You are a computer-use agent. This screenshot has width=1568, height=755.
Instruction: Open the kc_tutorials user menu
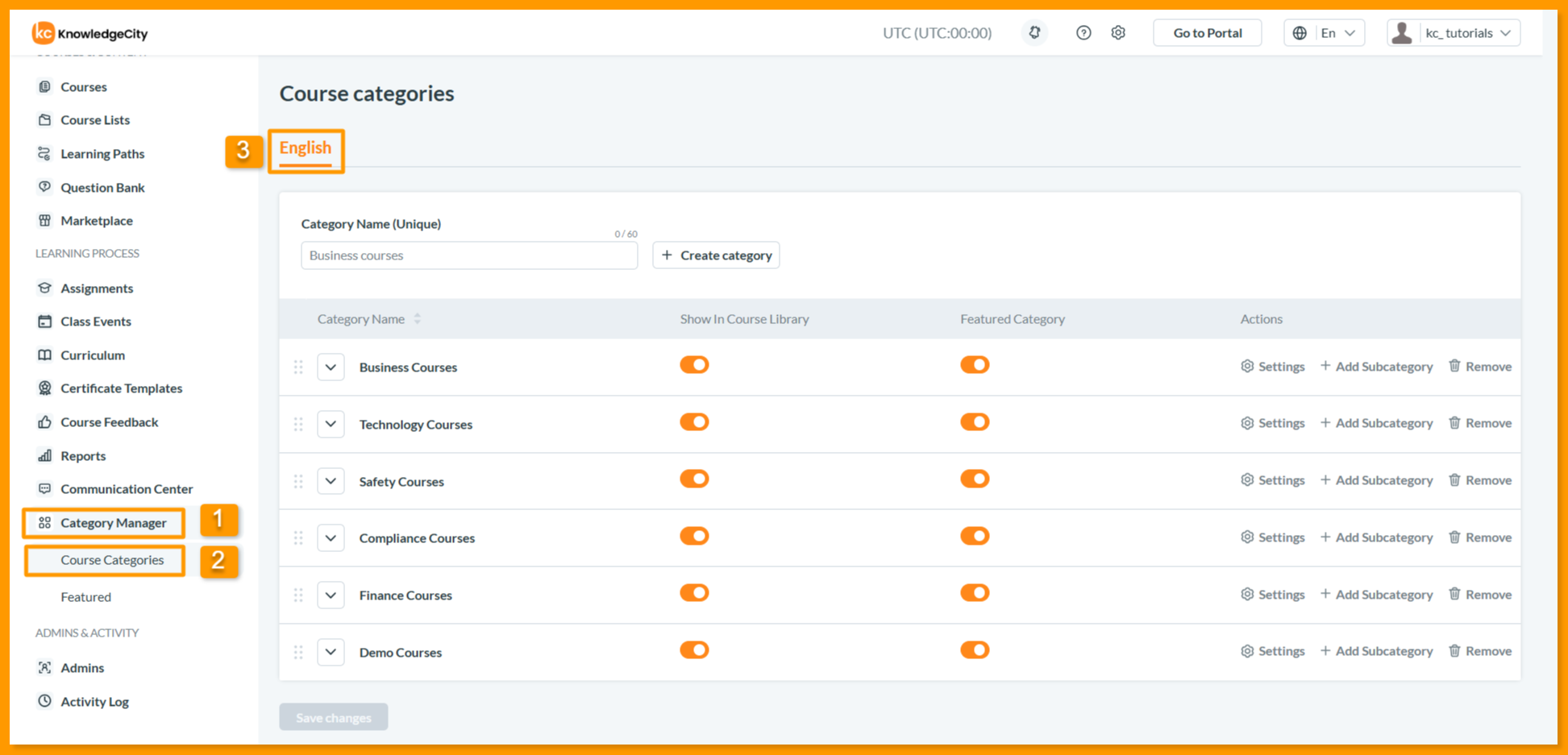[x=1453, y=33]
